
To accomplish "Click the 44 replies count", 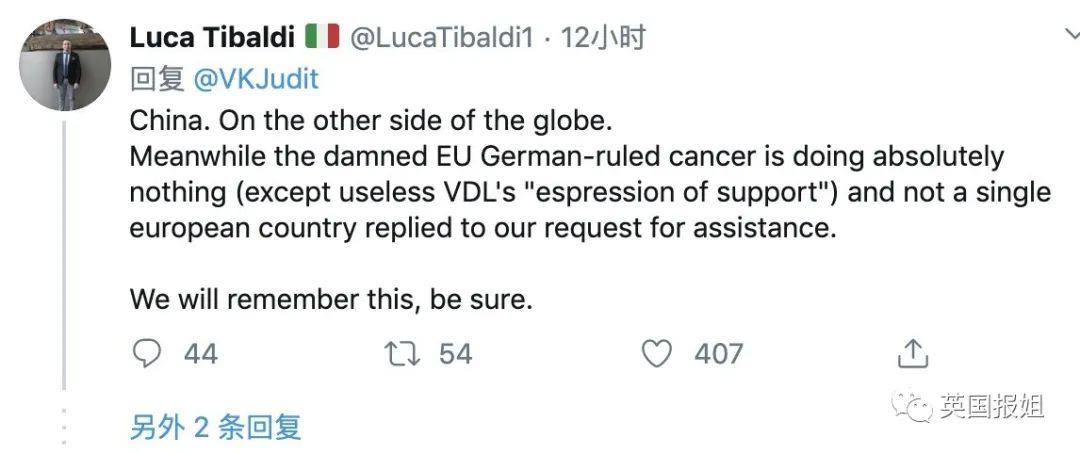I will click(x=201, y=353).
